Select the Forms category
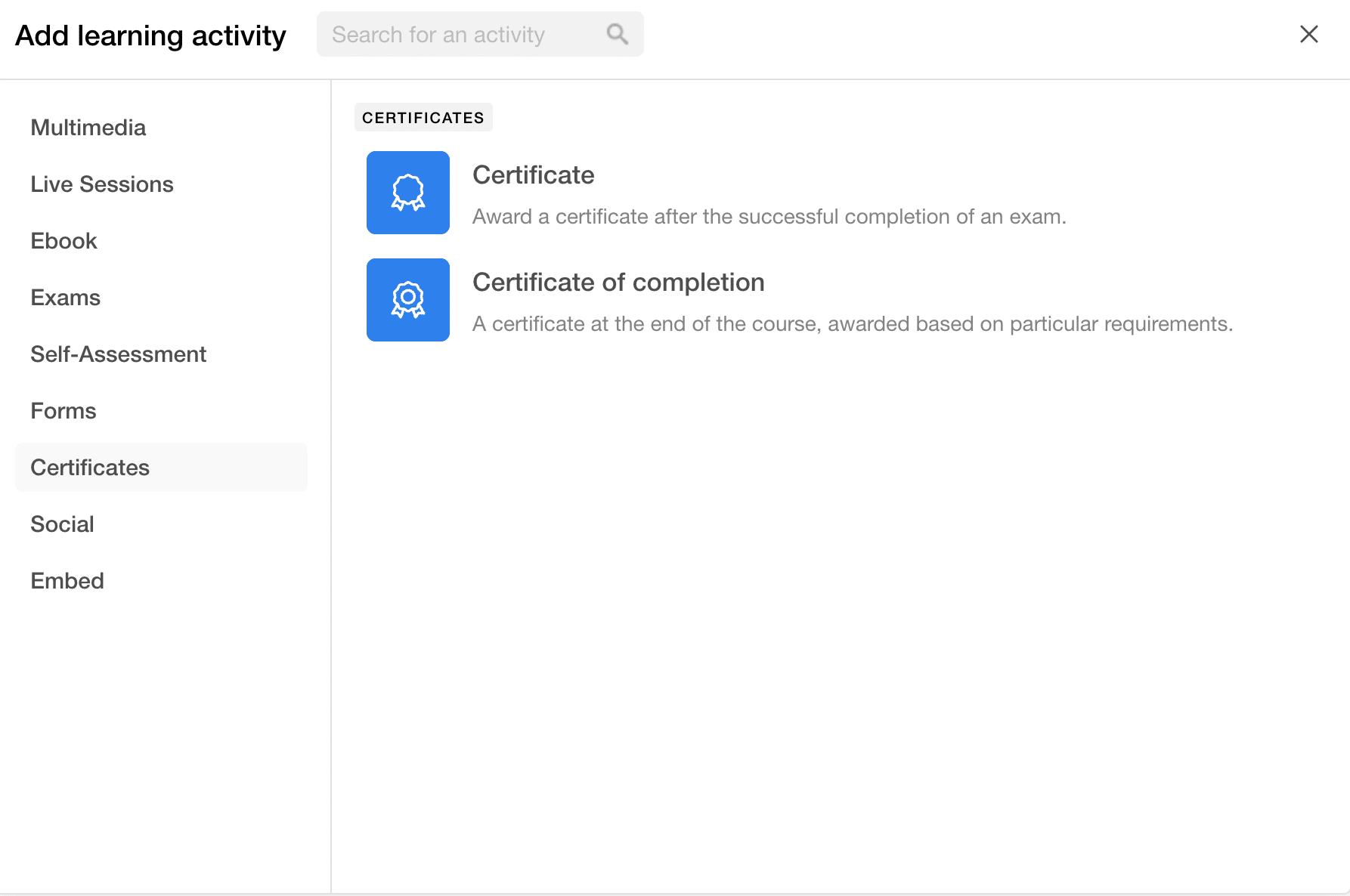Screen dimensions: 1350x896 coord(63,410)
